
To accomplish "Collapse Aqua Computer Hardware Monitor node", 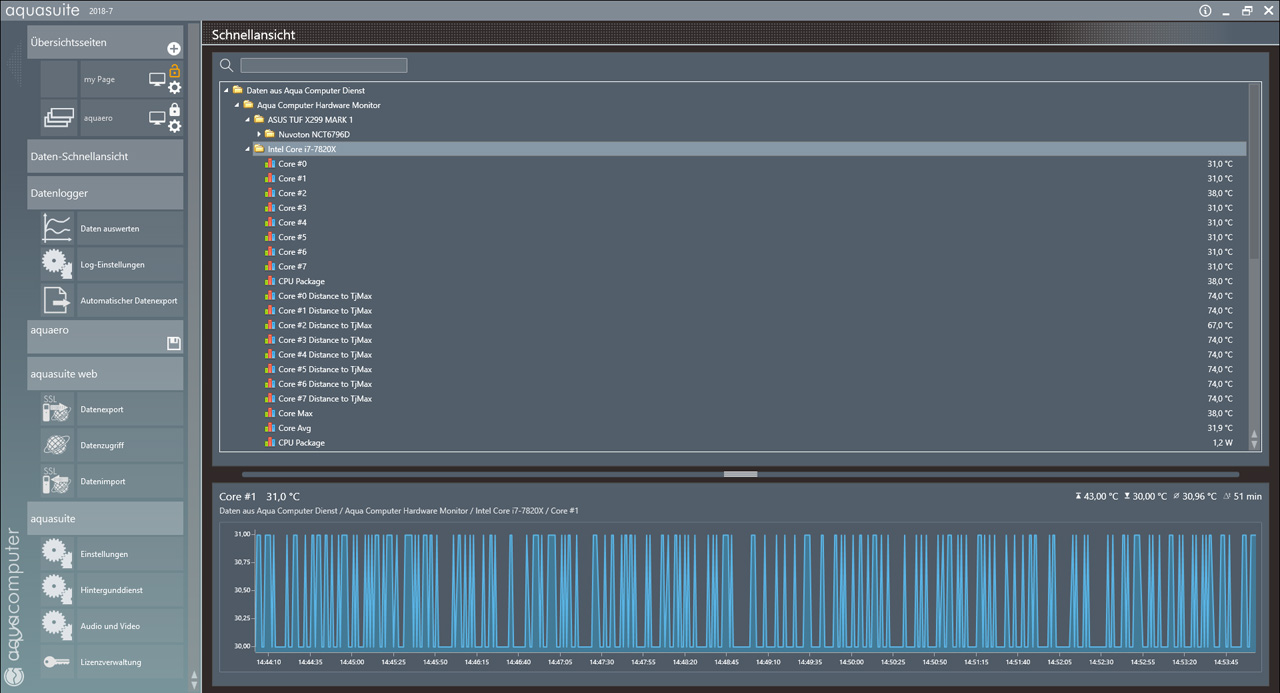I will pyautogui.click(x=237, y=105).
